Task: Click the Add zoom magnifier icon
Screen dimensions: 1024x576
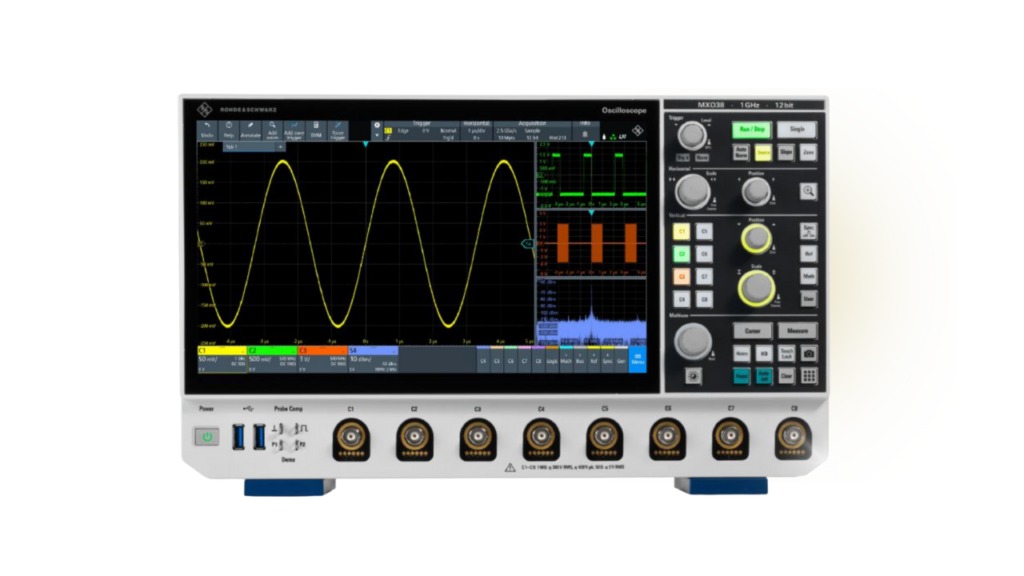Action: pos(271,129)
